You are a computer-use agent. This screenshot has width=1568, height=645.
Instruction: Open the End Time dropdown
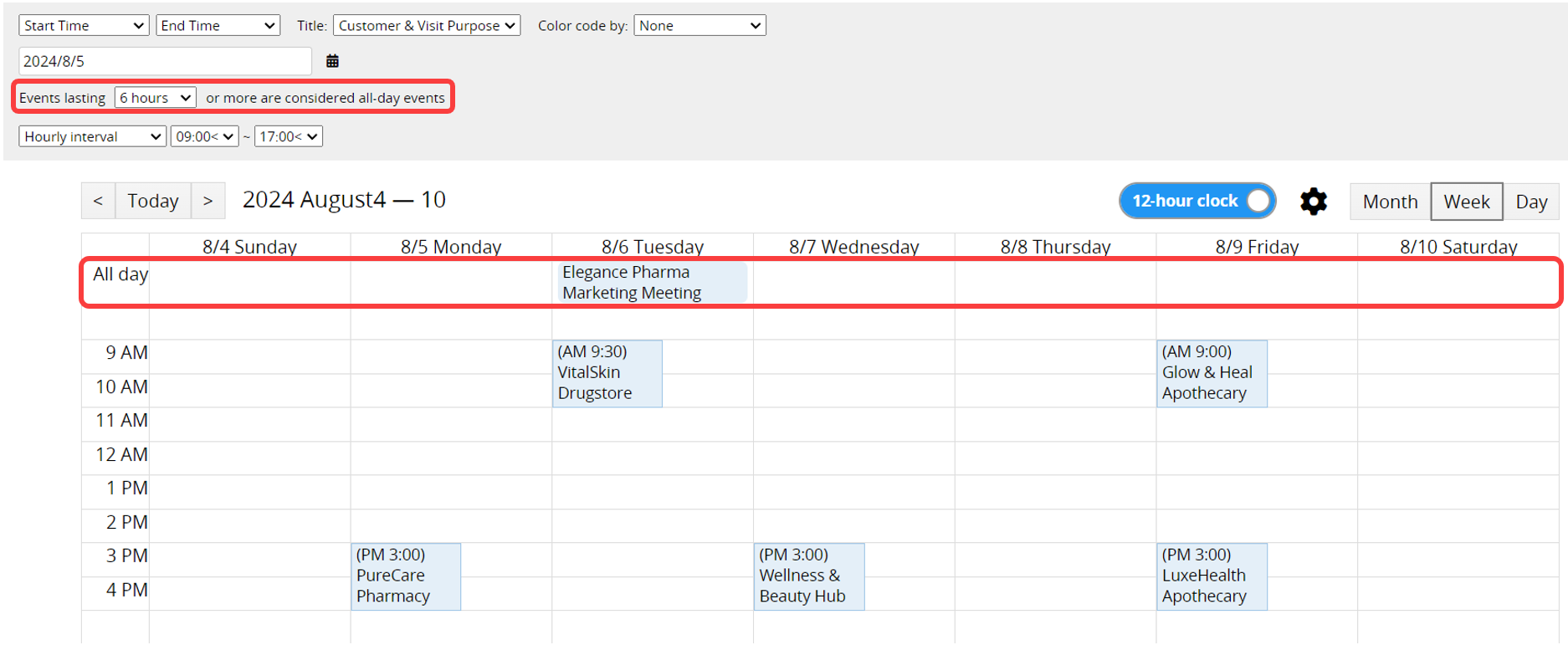pyautogui.click(x=218, y=26)
